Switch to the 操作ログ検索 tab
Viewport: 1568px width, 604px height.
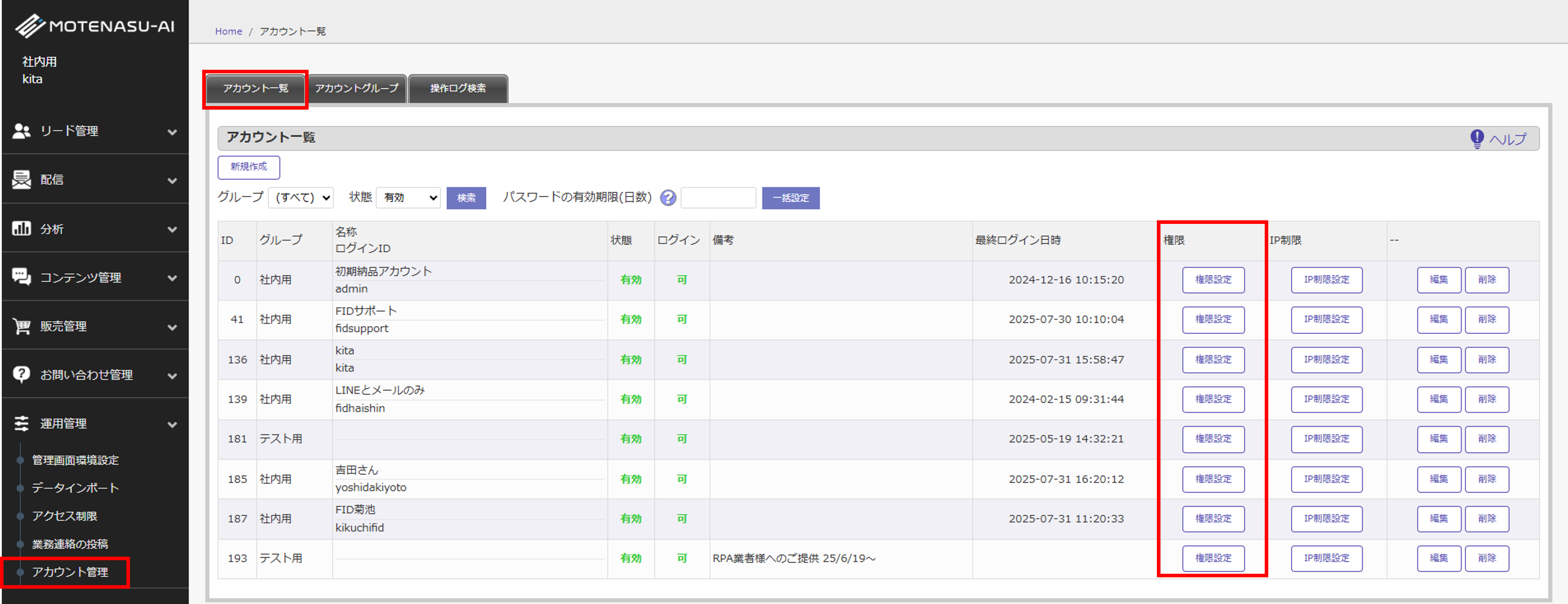458,88
